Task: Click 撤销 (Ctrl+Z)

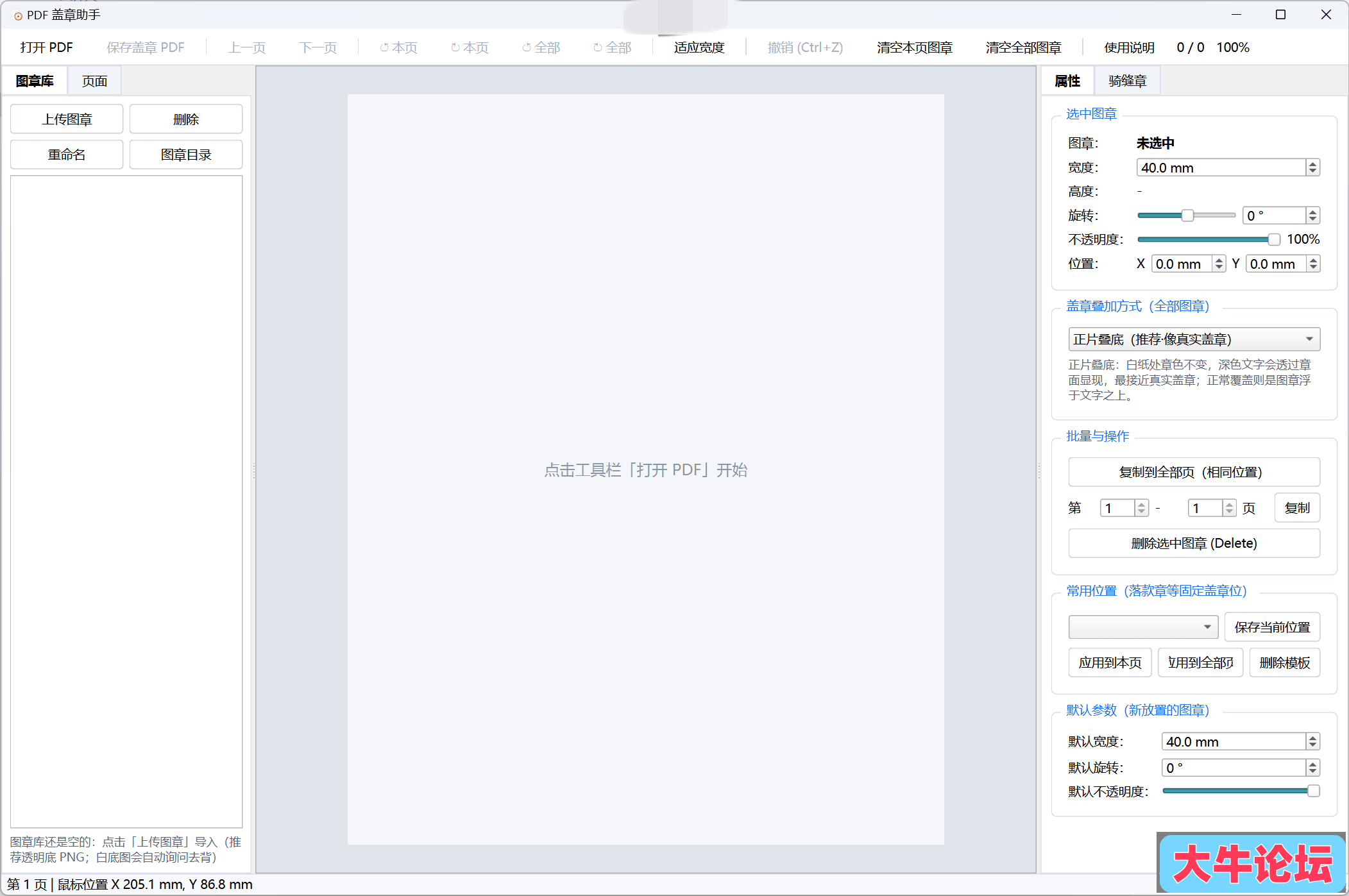Action: (805, 47)
